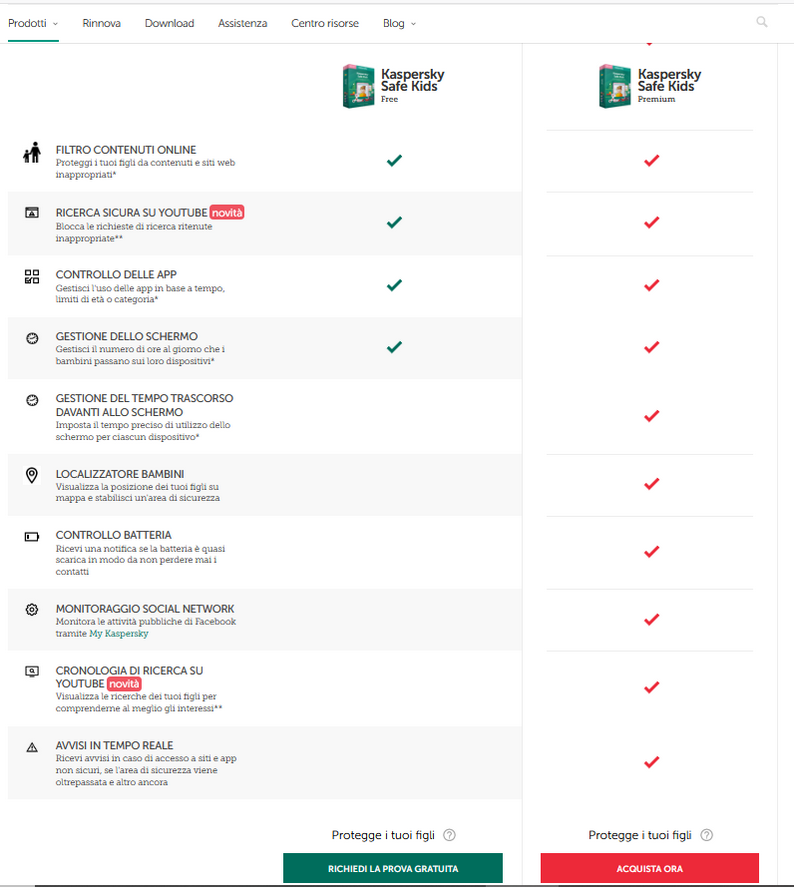The image size is (794, 892).
Task: Open the Assistenza menu item
Action: 242,23
